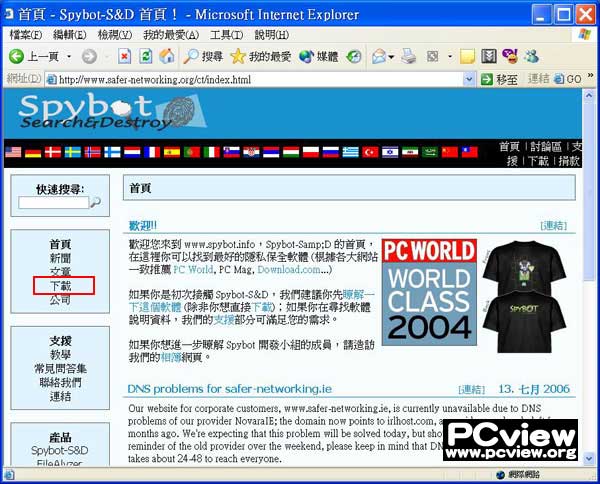Follow the PC World text link
This screenshot has height=484, width=600.
click(193, 269)
